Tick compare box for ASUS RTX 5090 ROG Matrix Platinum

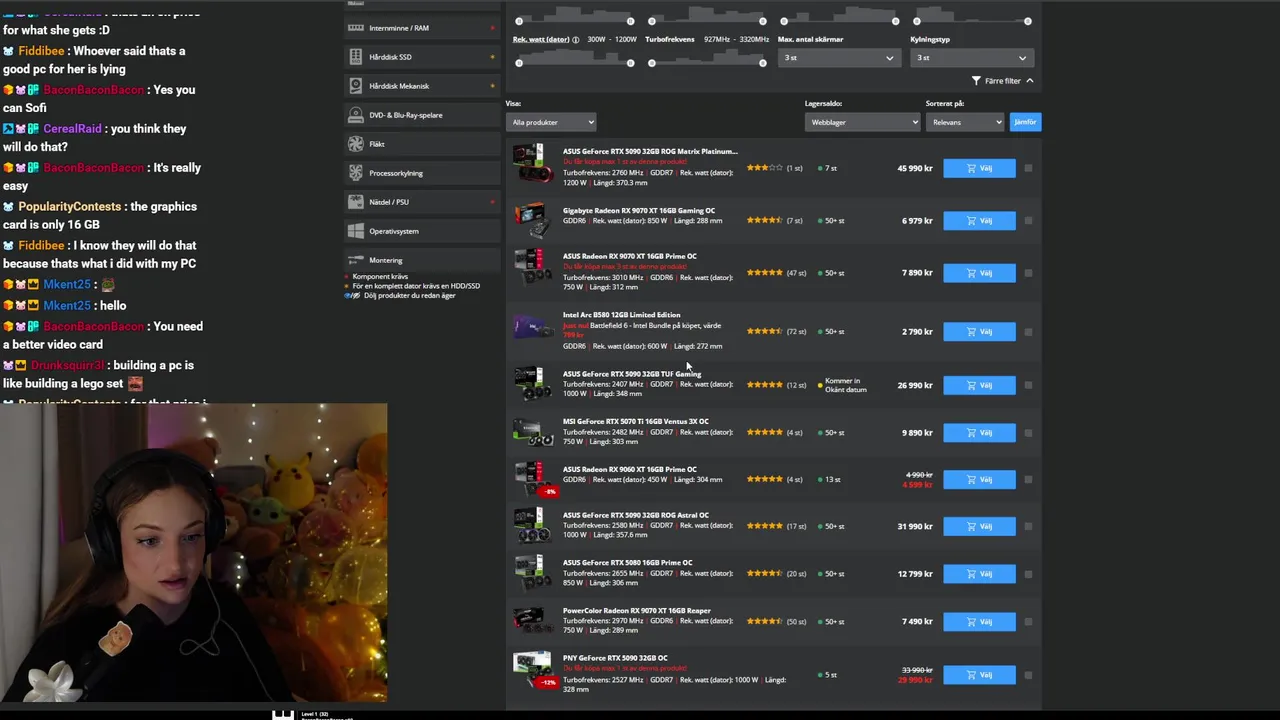[x=1028, y=168]
